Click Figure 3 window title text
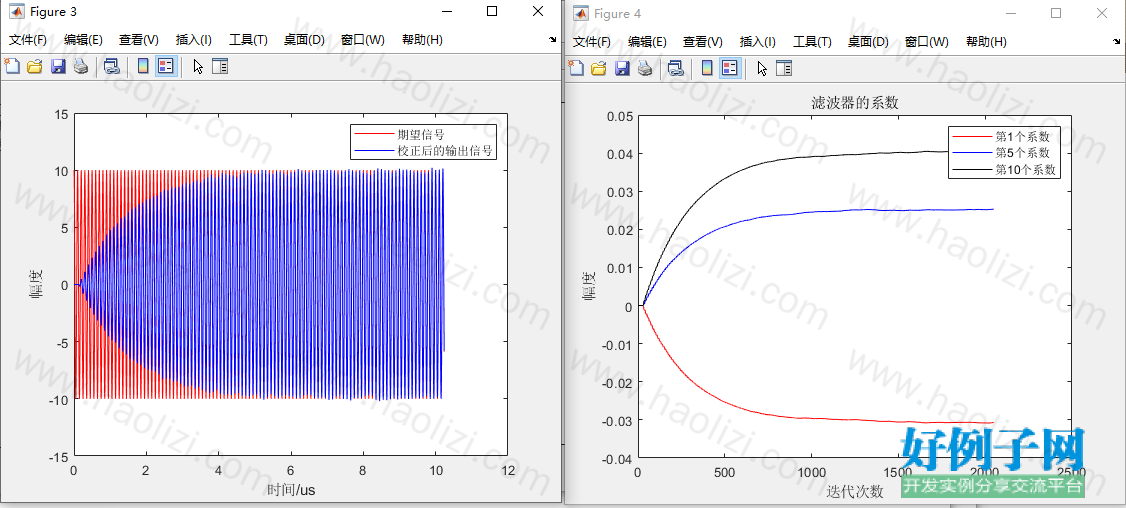The image size is (1126, 508). click(53, 12)
